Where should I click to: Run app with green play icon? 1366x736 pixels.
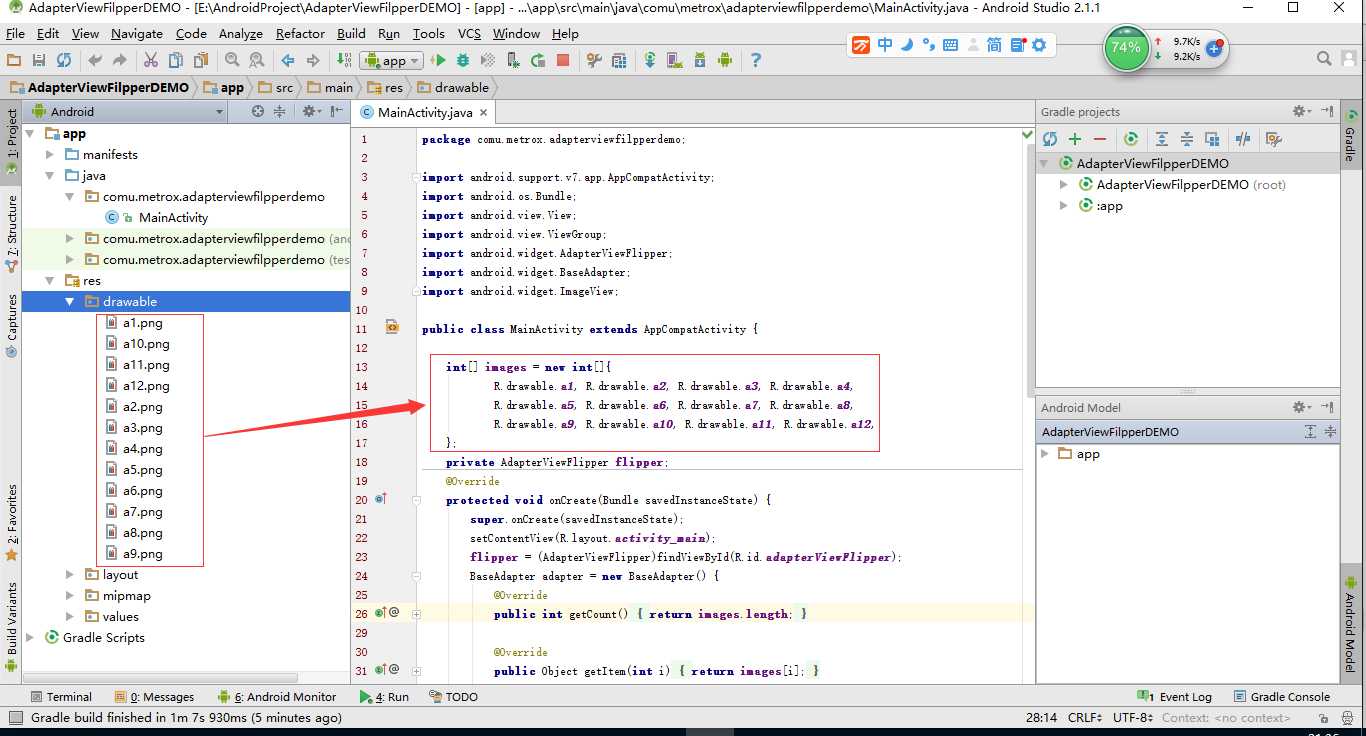pyautogui.click(x=438, y=60)
